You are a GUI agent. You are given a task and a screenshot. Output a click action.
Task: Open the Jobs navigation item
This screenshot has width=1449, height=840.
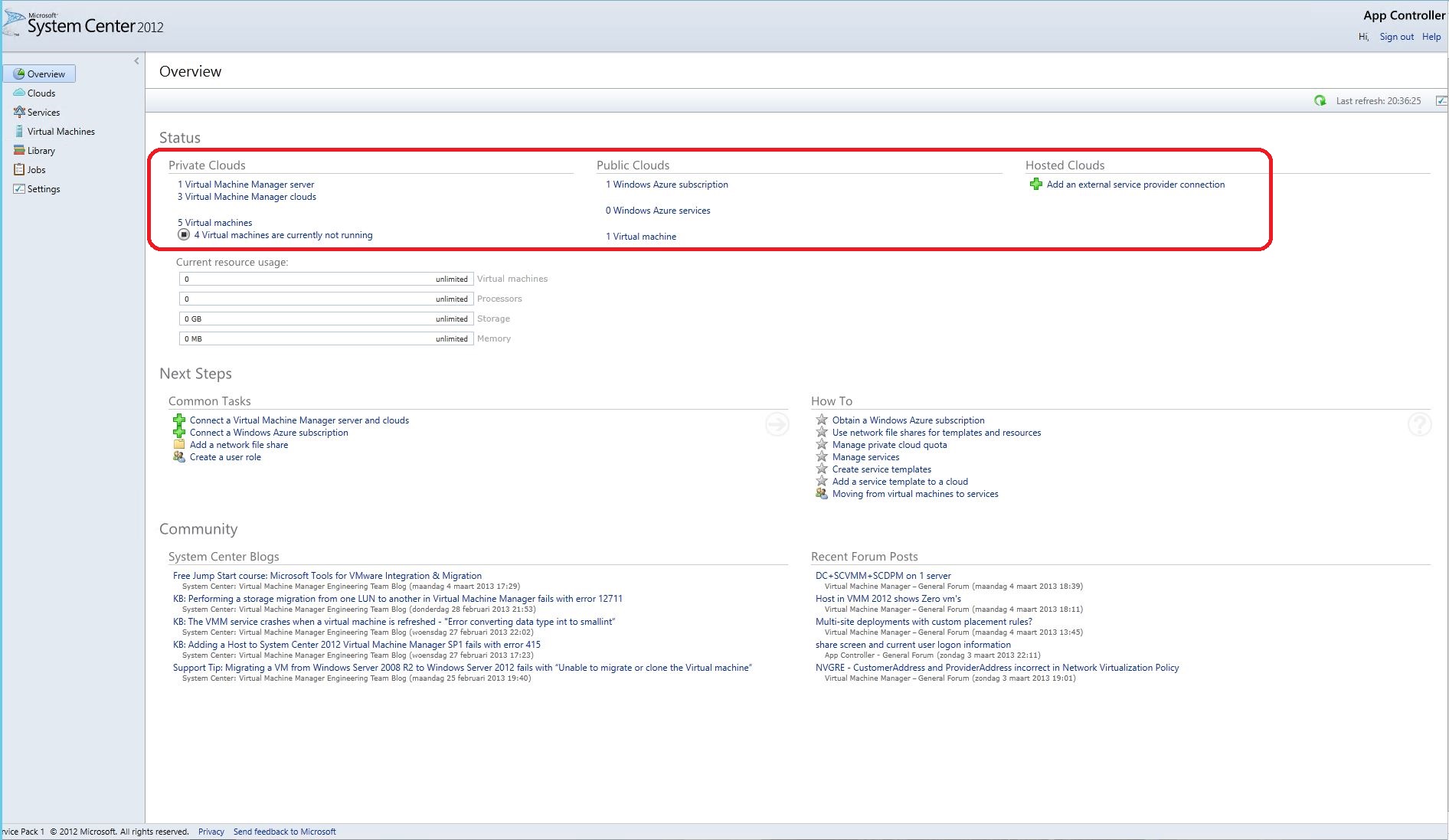coord(36,169)
